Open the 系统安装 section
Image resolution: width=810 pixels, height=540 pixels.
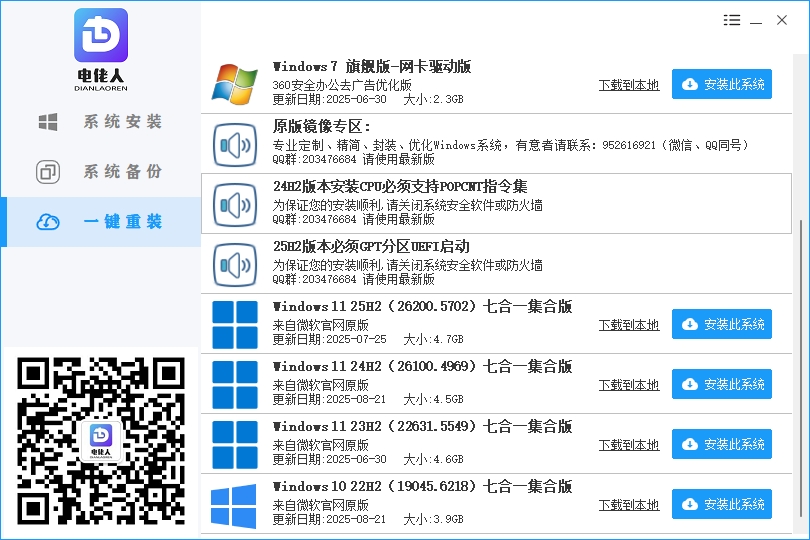coord(101,122)
